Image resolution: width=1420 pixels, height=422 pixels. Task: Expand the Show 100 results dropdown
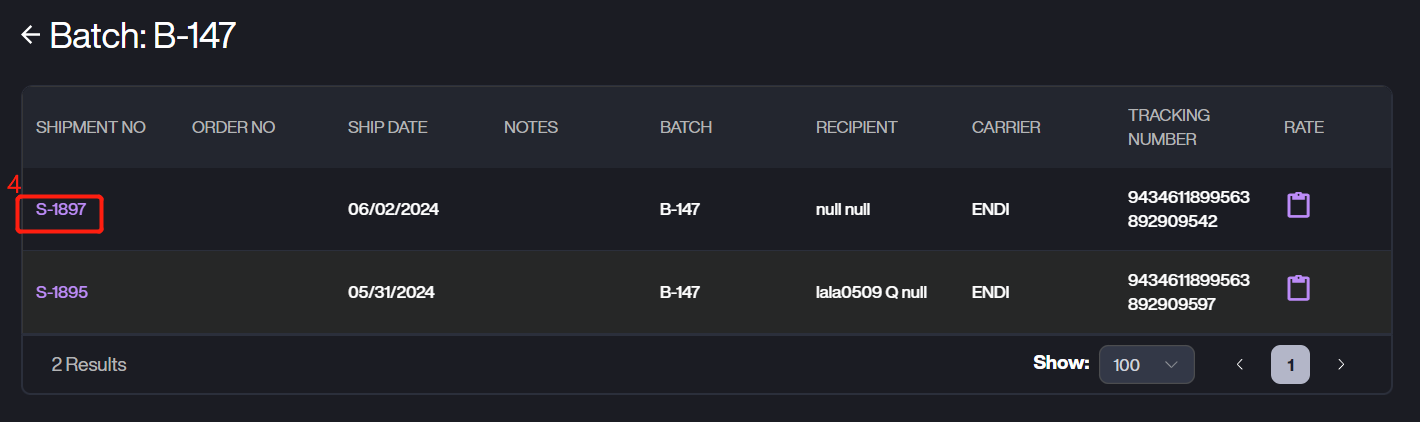pyautogui.click(x=1146, y=365)
